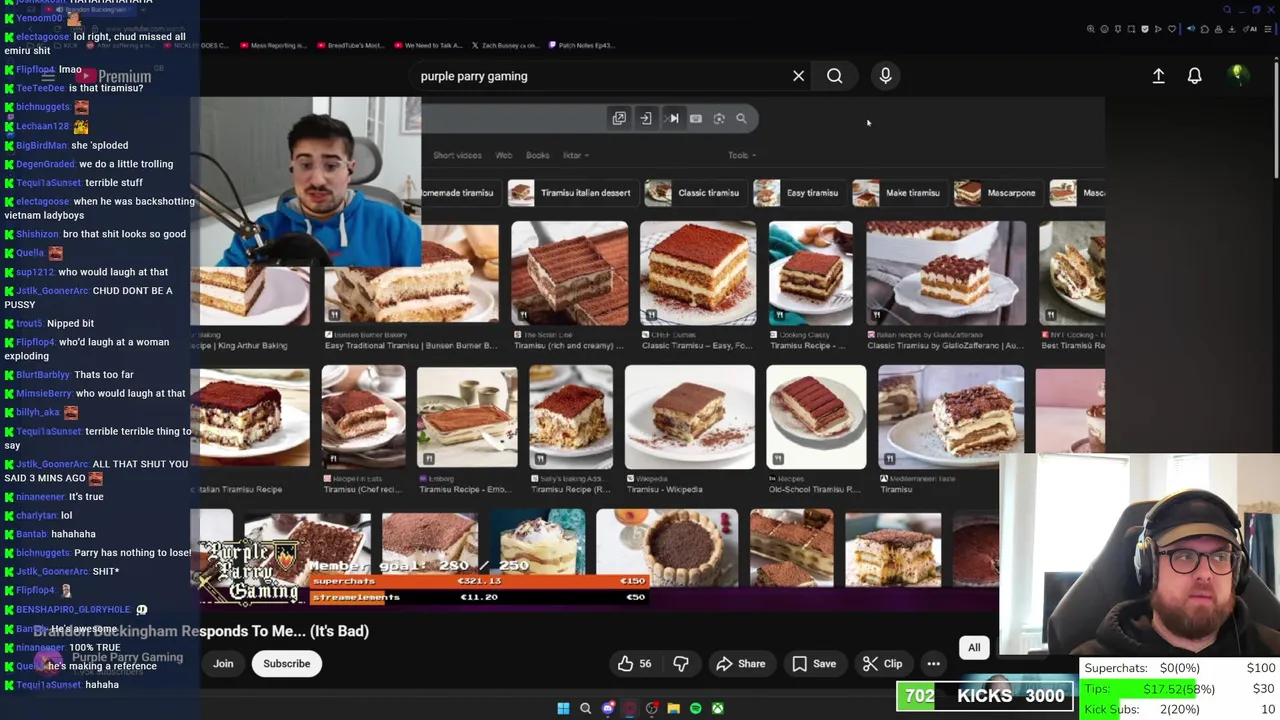
Task: Activate voice search microphone
Action: [885, 76]
